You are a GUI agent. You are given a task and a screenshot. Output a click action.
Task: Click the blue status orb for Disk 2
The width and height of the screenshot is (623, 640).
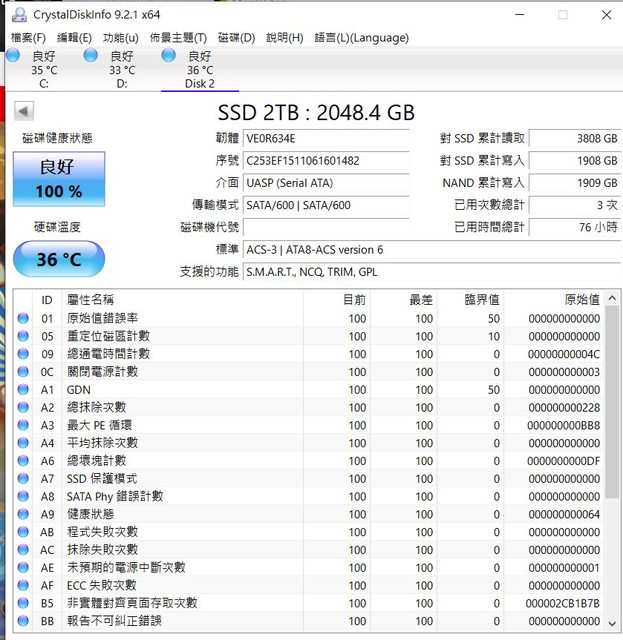pyautogui.click(x=168, y=56)
